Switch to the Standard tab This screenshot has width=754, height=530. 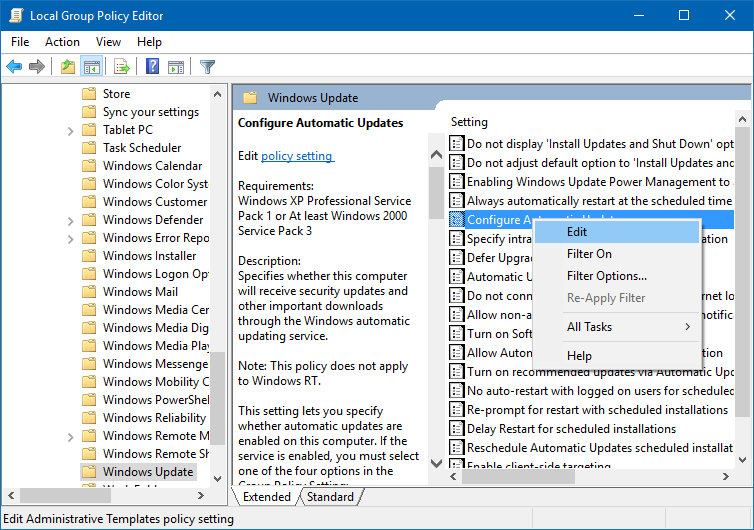click(x=330, y=497)
